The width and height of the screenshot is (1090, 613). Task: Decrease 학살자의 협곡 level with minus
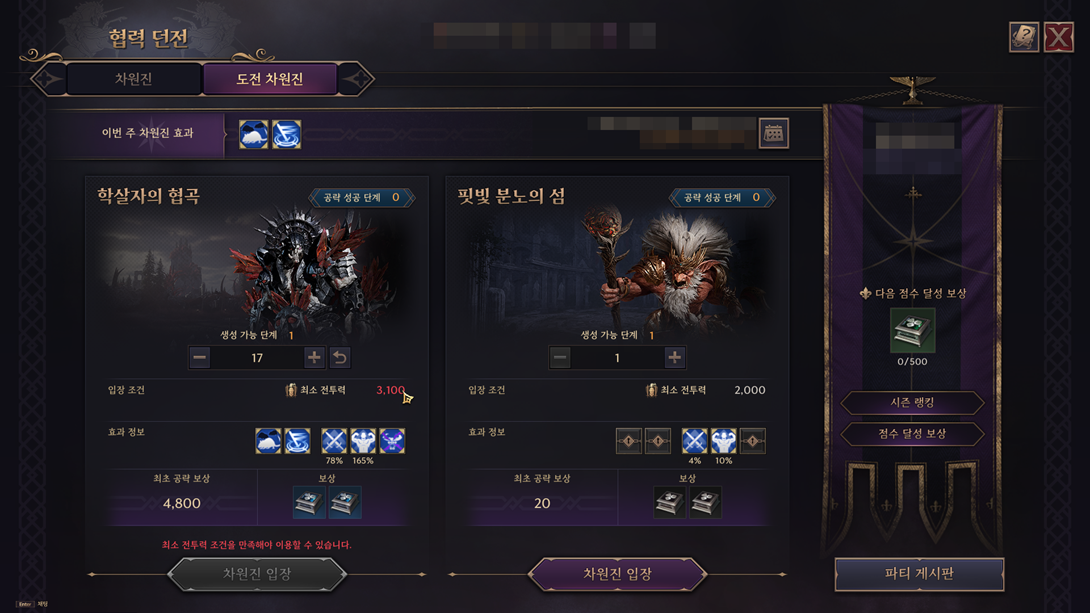pos(200,358)
